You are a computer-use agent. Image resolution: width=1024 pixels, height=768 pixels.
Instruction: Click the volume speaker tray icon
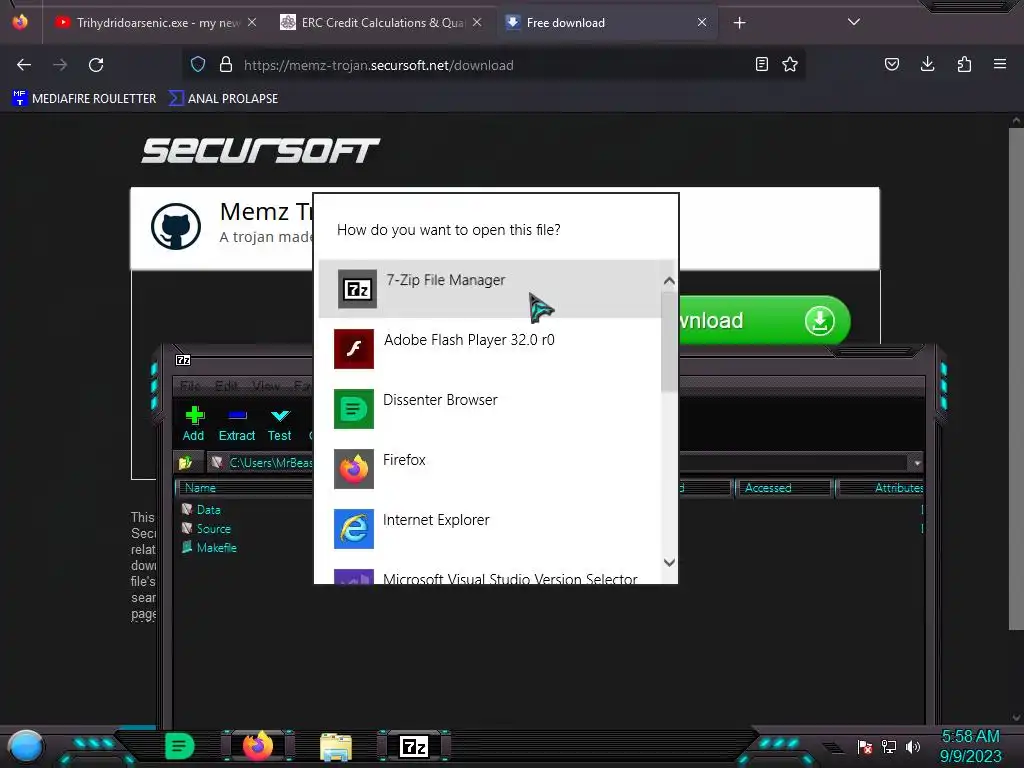[x=913, y=747]
